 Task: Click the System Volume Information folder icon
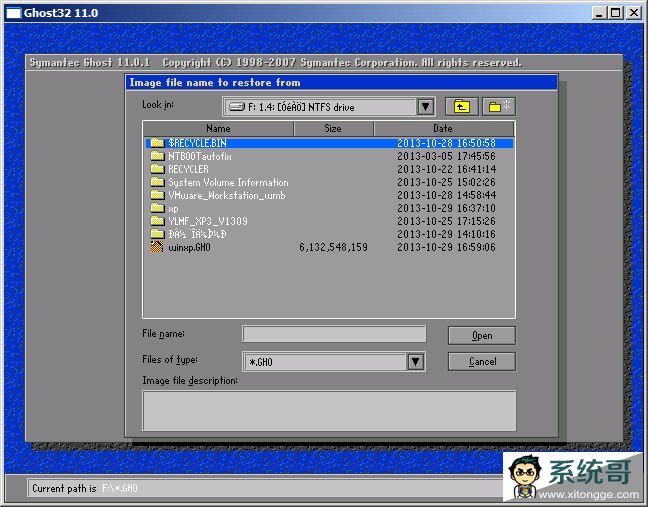click(x=157, y=182)
